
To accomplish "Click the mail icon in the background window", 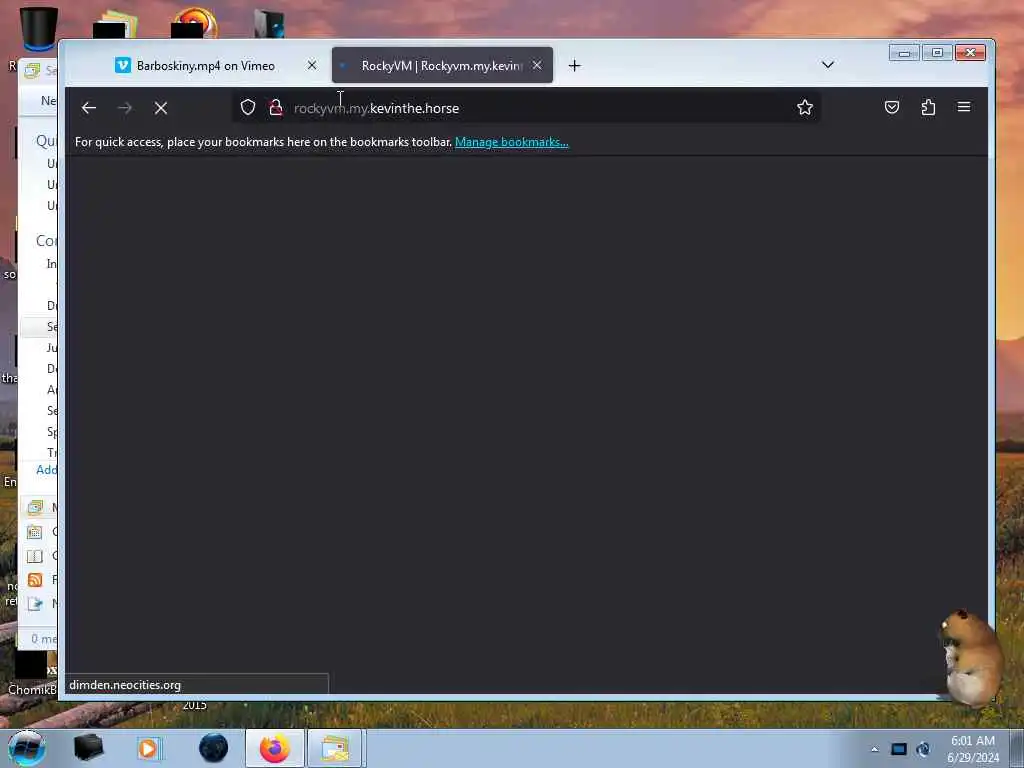I will click(x=35, y=507).
